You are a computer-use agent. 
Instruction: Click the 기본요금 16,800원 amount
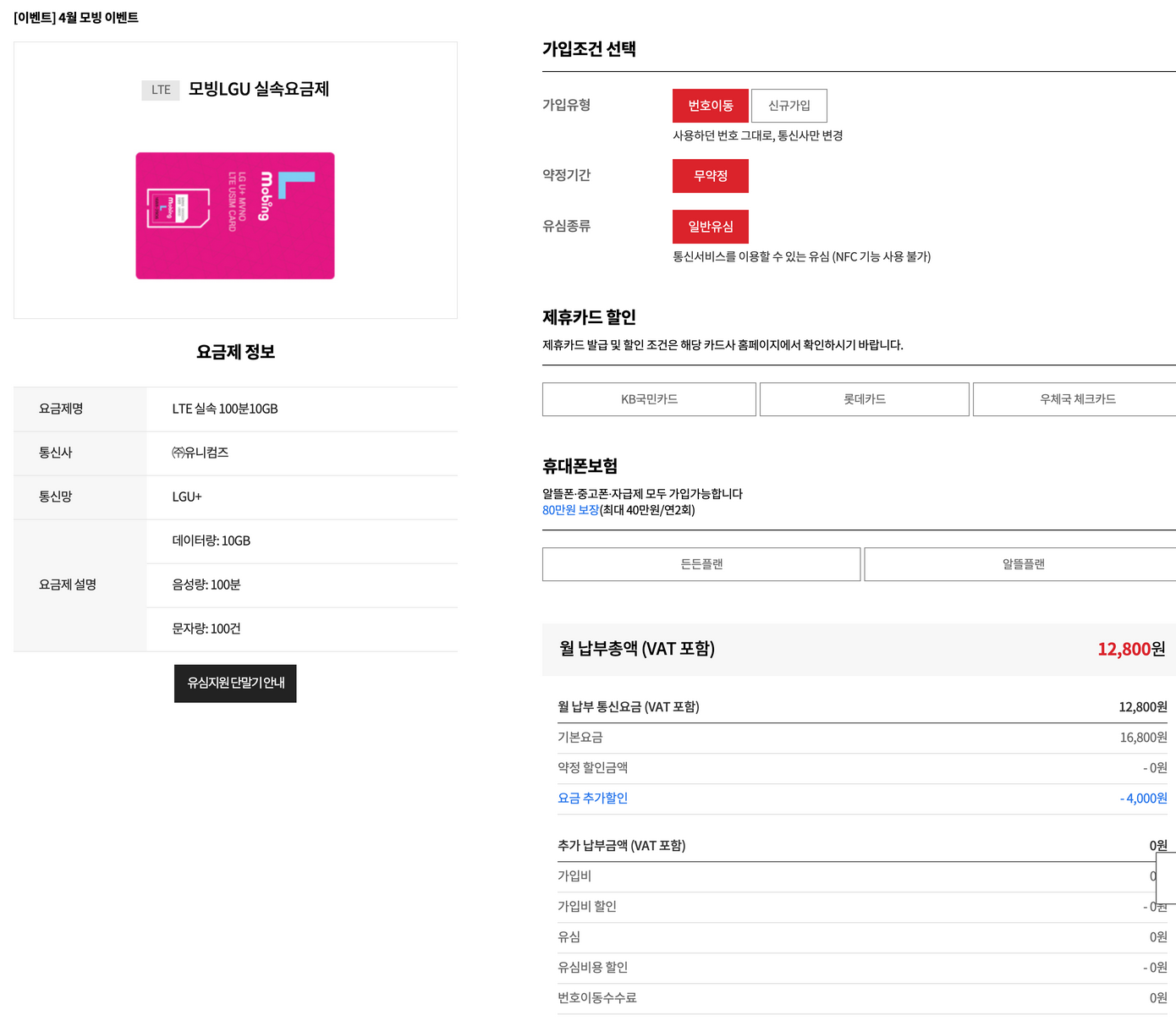(x=1143, y=738)
